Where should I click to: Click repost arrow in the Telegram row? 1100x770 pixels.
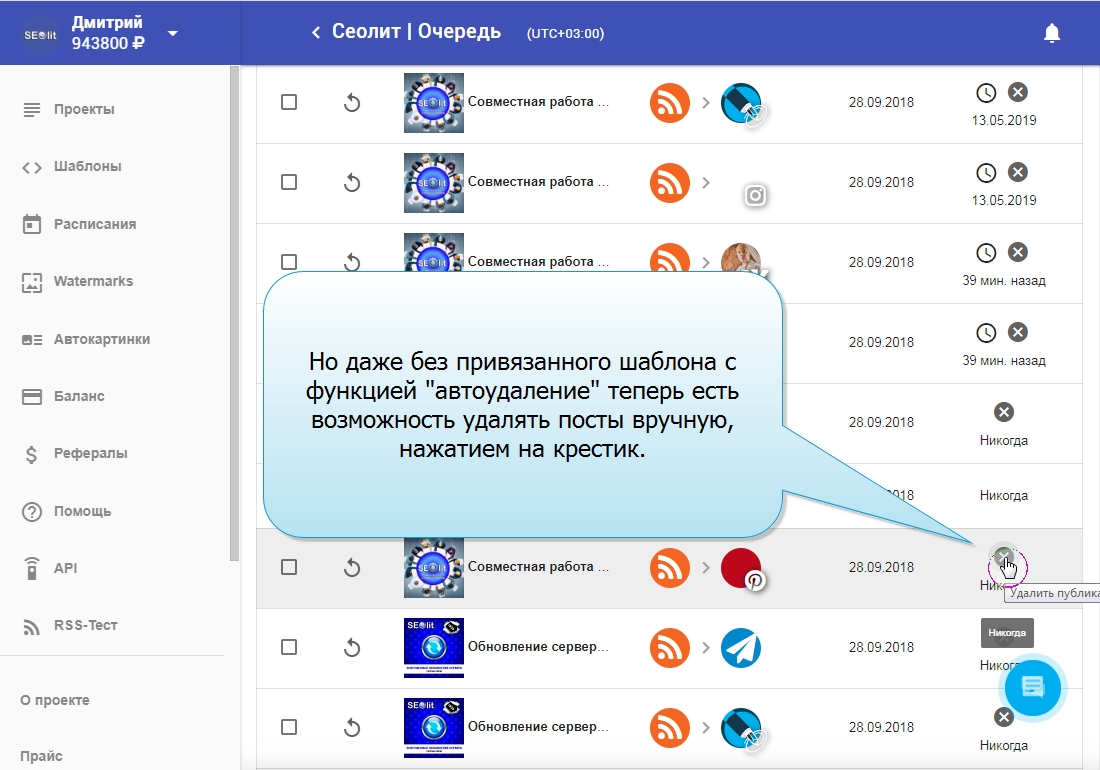click(351, 647)
